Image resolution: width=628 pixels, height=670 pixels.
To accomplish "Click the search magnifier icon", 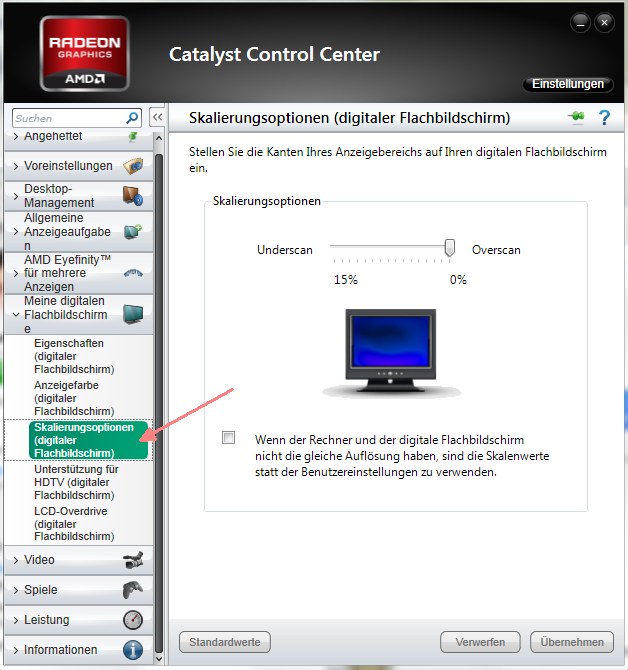I will coord(132,118).
